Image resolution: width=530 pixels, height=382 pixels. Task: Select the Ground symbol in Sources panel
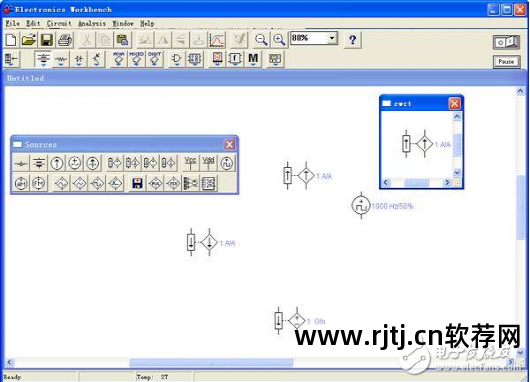tap(21, 163)
